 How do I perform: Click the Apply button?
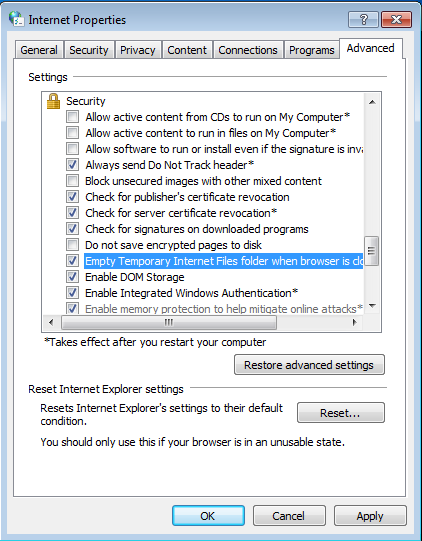(x=370, y=516)
